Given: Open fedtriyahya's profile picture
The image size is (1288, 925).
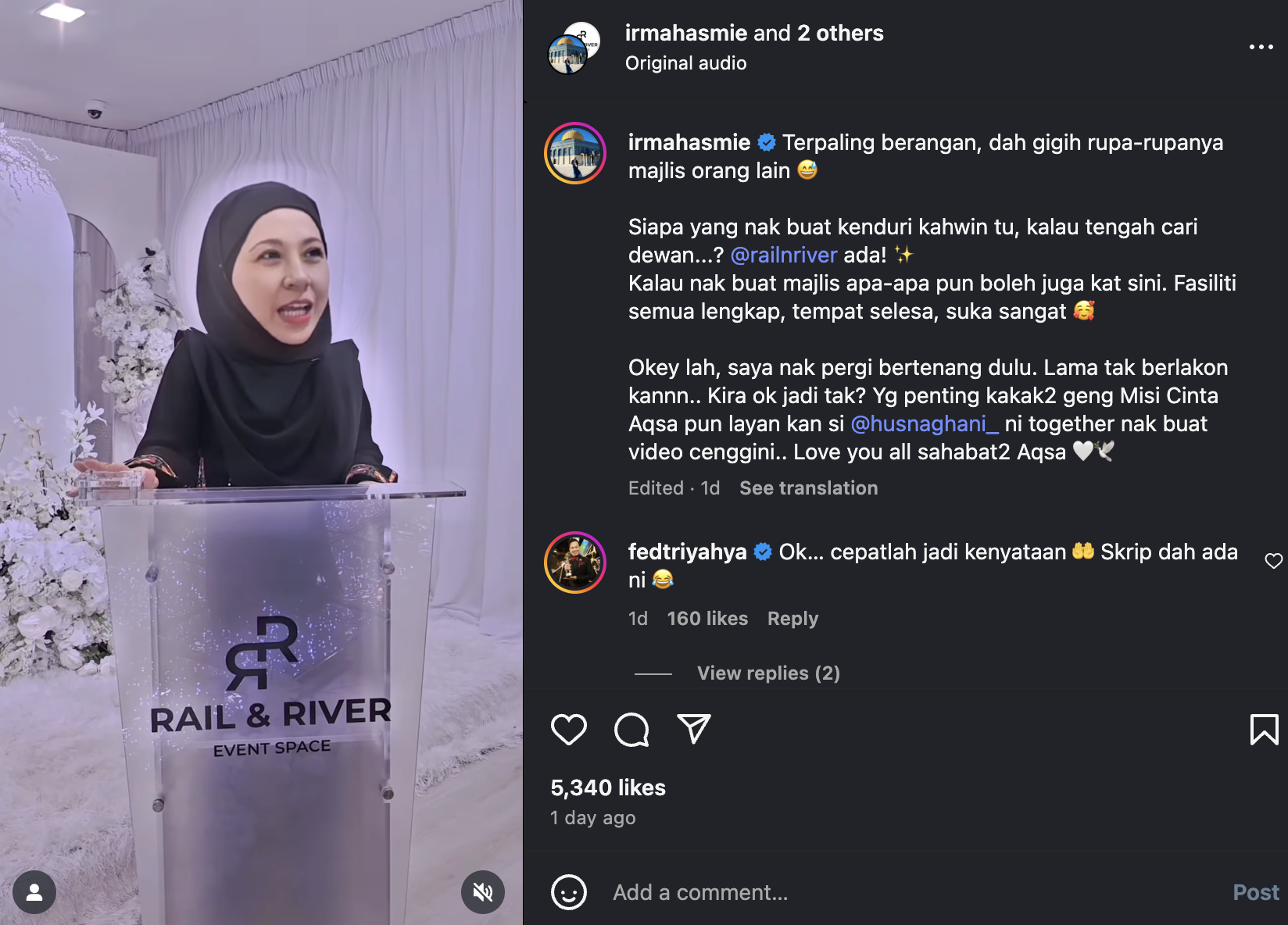Looking at the screenshot, I should 575,562.
